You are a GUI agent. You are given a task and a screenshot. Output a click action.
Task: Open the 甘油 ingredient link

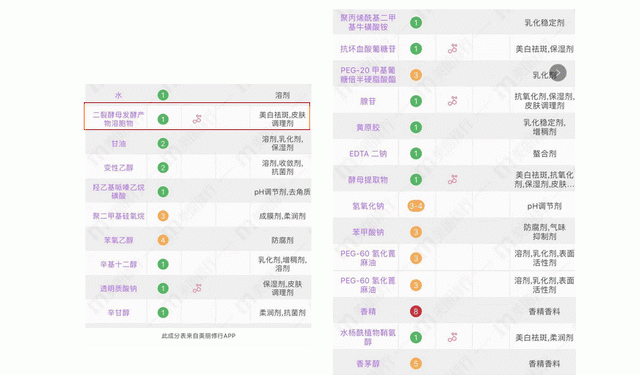(118, 143)
